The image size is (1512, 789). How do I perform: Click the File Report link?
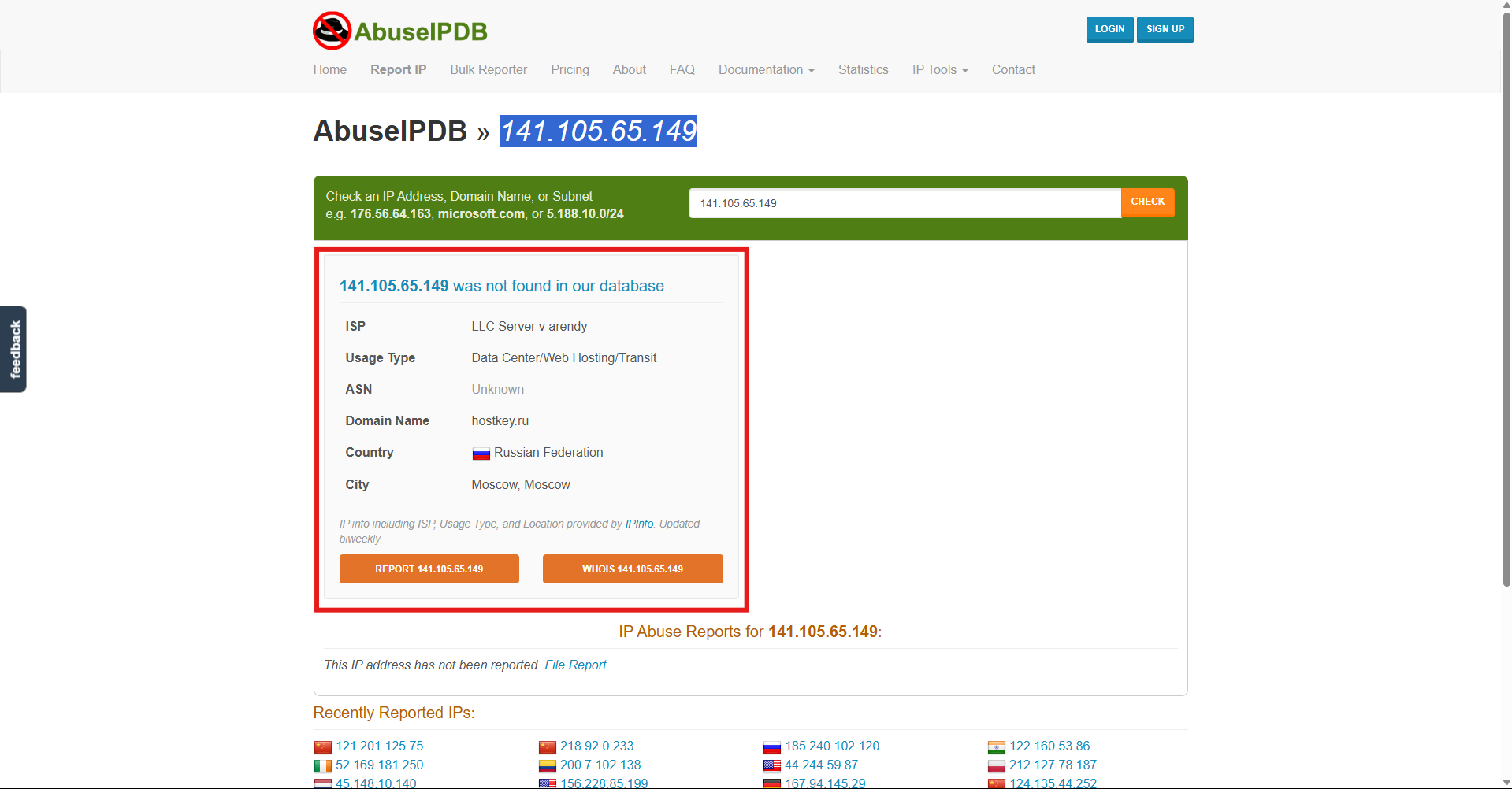click(575, 665)
